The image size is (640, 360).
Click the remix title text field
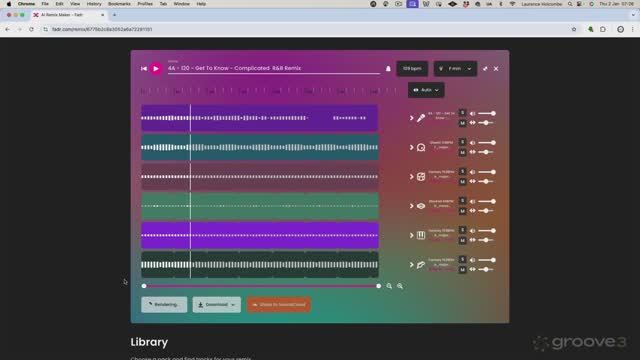273,68
